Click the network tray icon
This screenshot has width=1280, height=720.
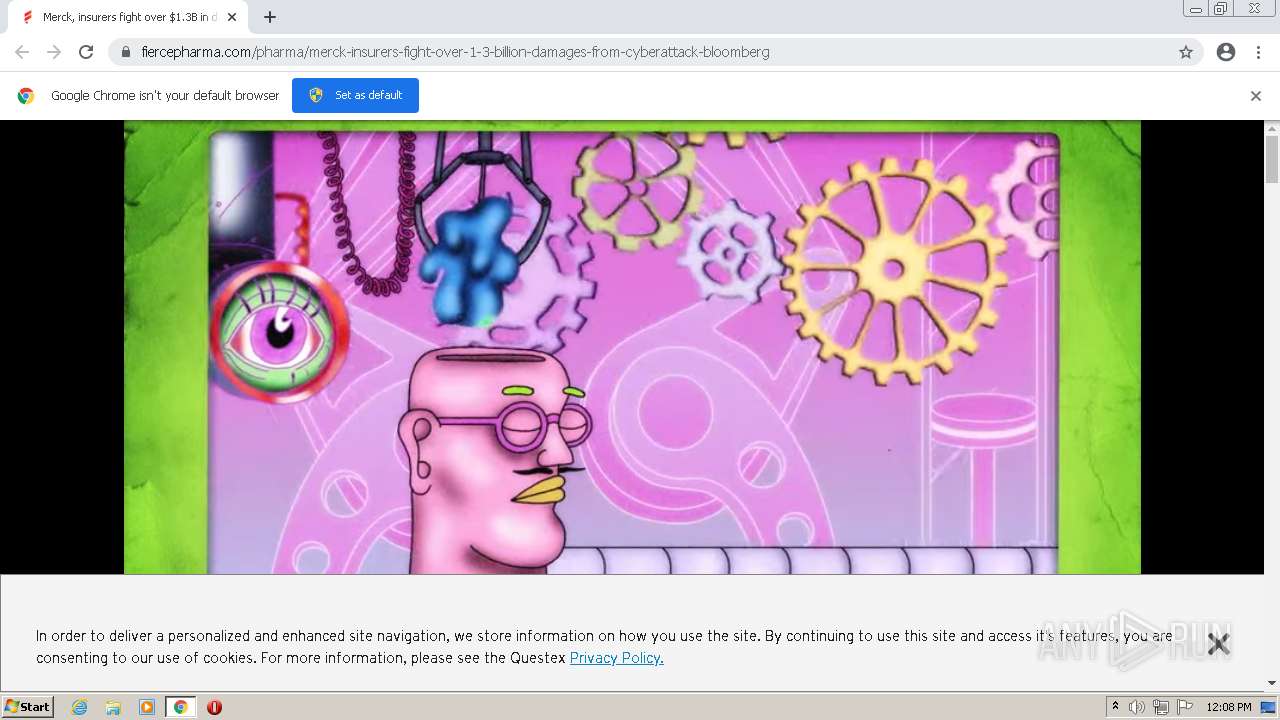coord(1161,707)
